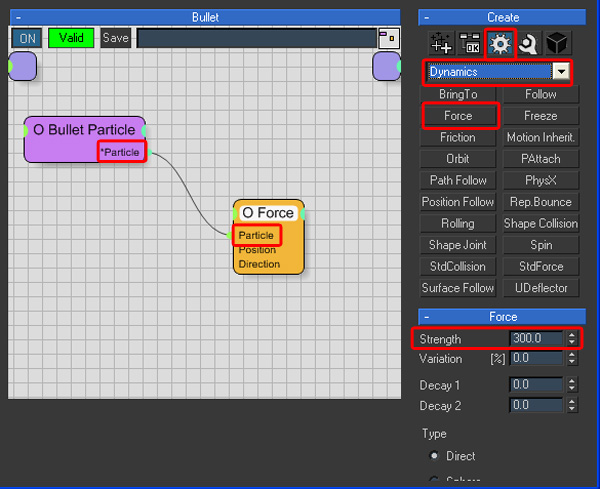This screenshot has width=600, height=489.
Task: Choose Surface Follow operator
Action: (x=458, y=288)
